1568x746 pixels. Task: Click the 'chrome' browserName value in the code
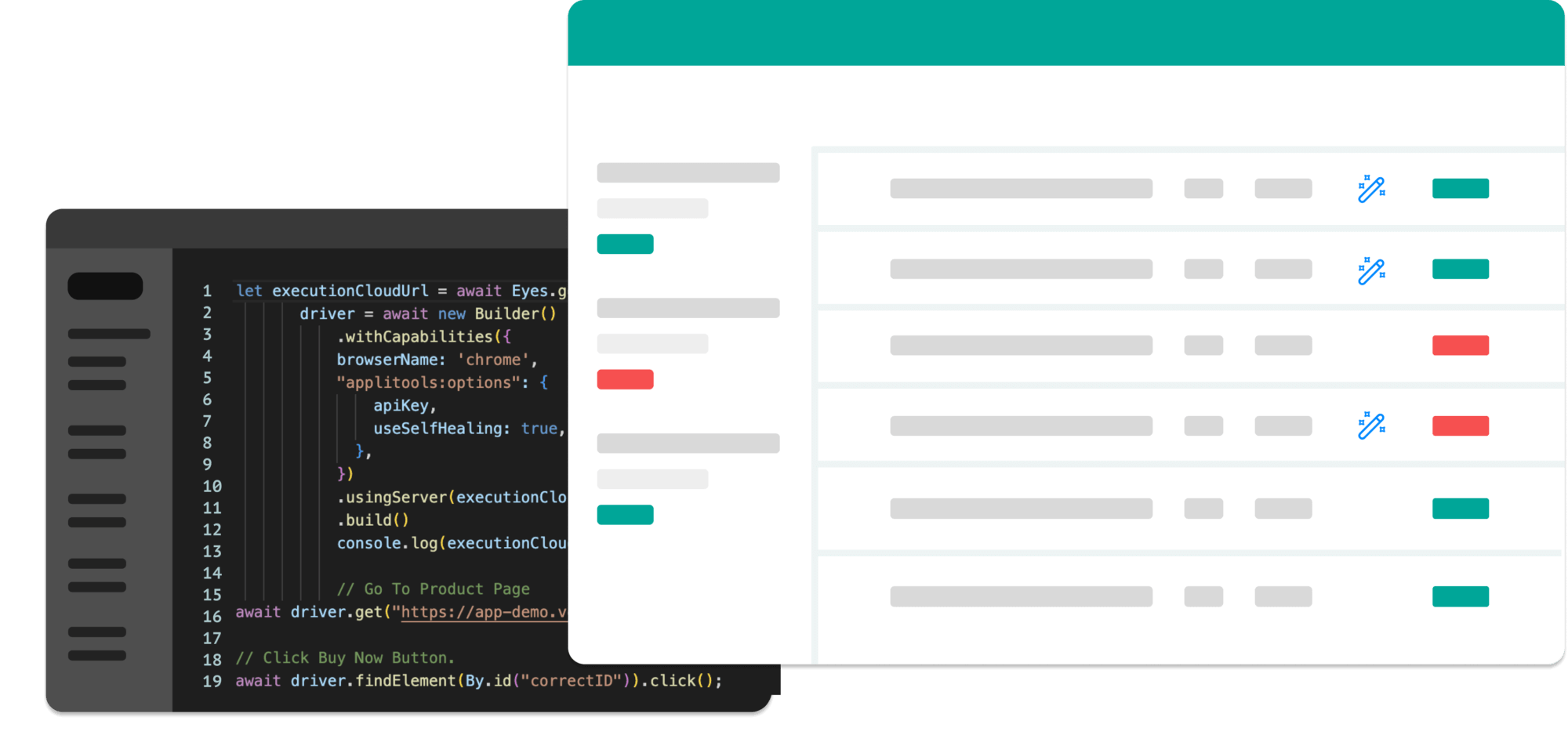coord(493,360)
